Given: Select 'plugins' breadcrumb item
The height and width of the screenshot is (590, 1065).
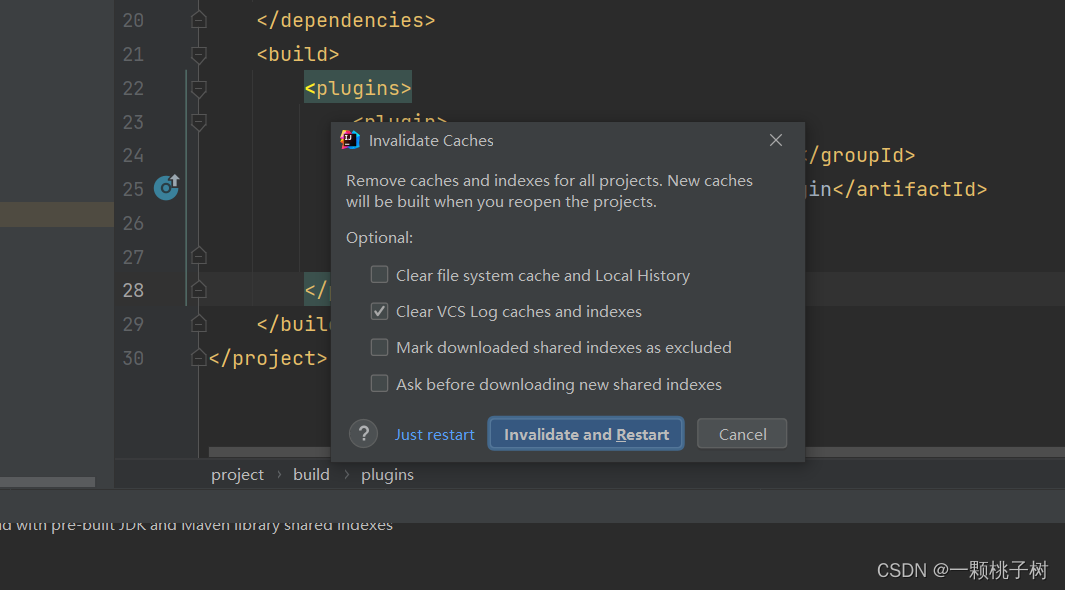Looking at the screenshot, I should point(387,474).
